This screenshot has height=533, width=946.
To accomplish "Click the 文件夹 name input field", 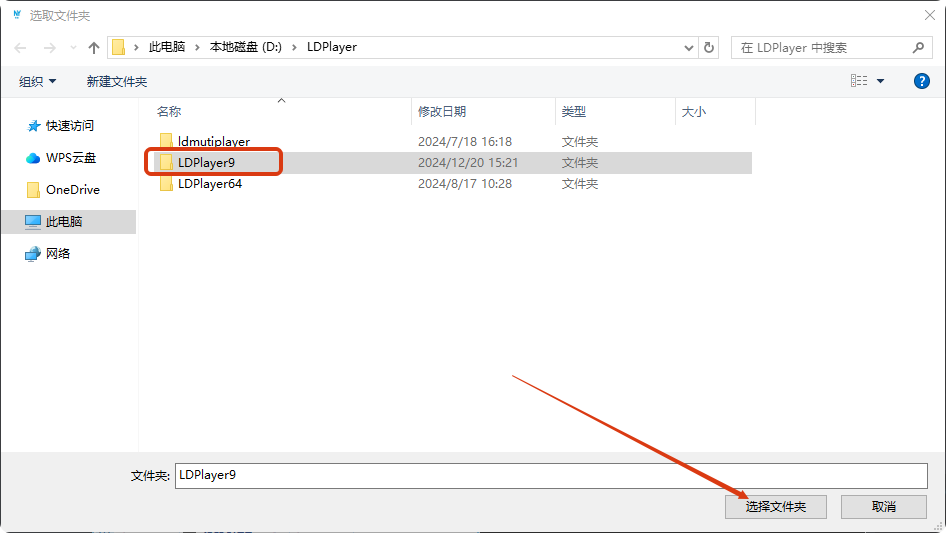I will coord(550,476).
